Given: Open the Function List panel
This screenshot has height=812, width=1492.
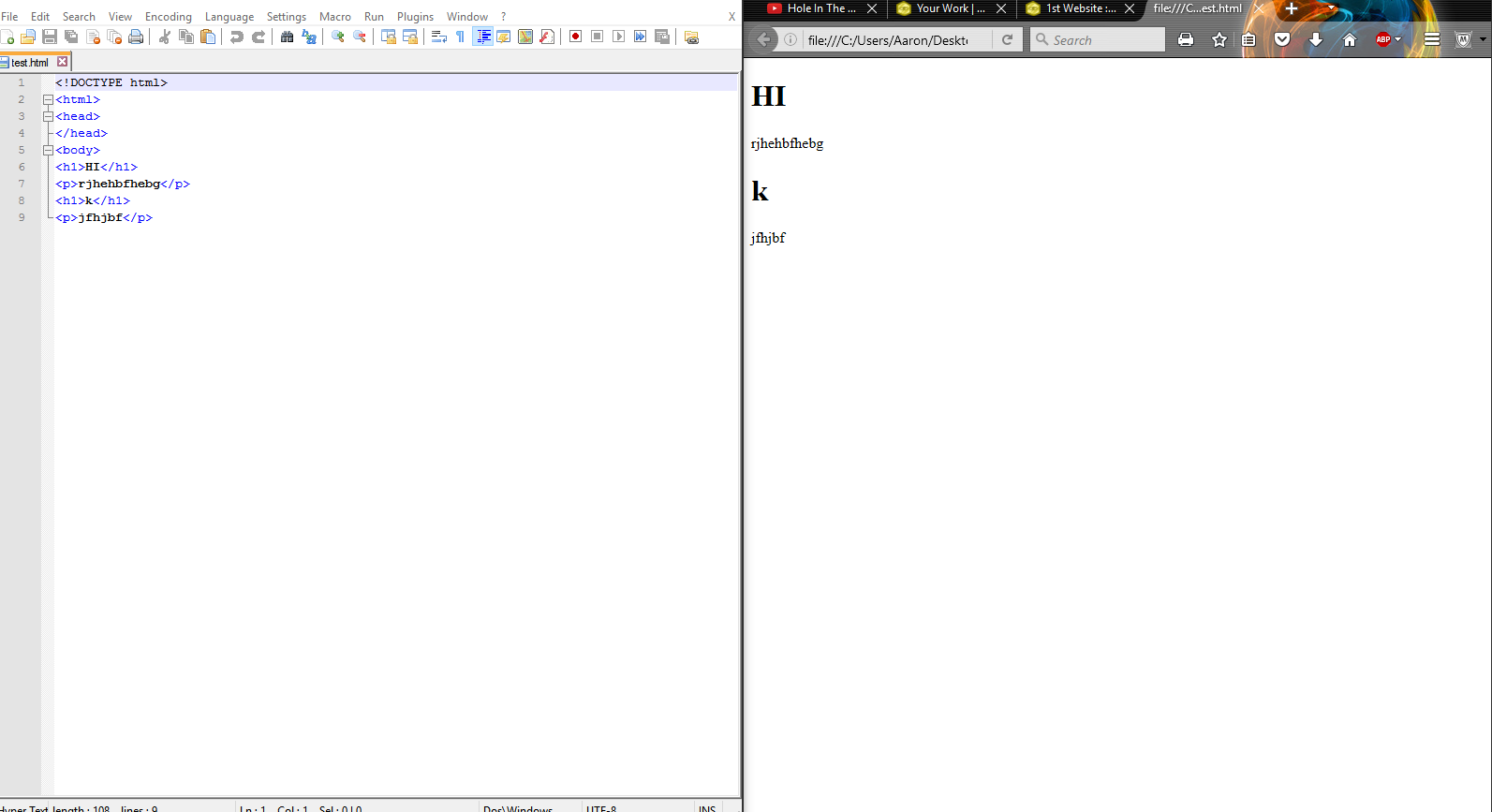Looking at the screenshot, I should pos(547,37).
